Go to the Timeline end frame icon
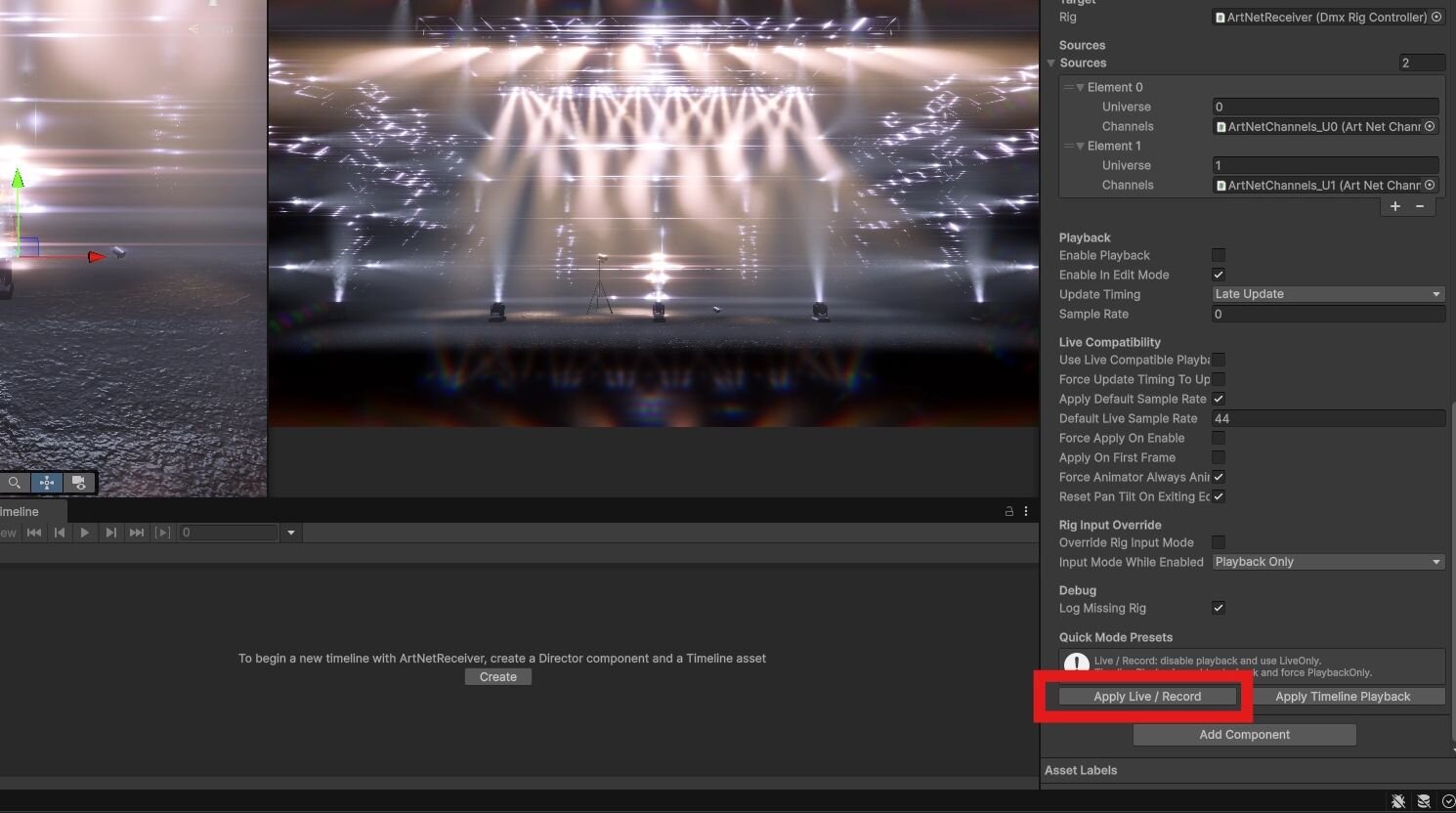Viewport: 1456px width, 813px height. [137, 533]
